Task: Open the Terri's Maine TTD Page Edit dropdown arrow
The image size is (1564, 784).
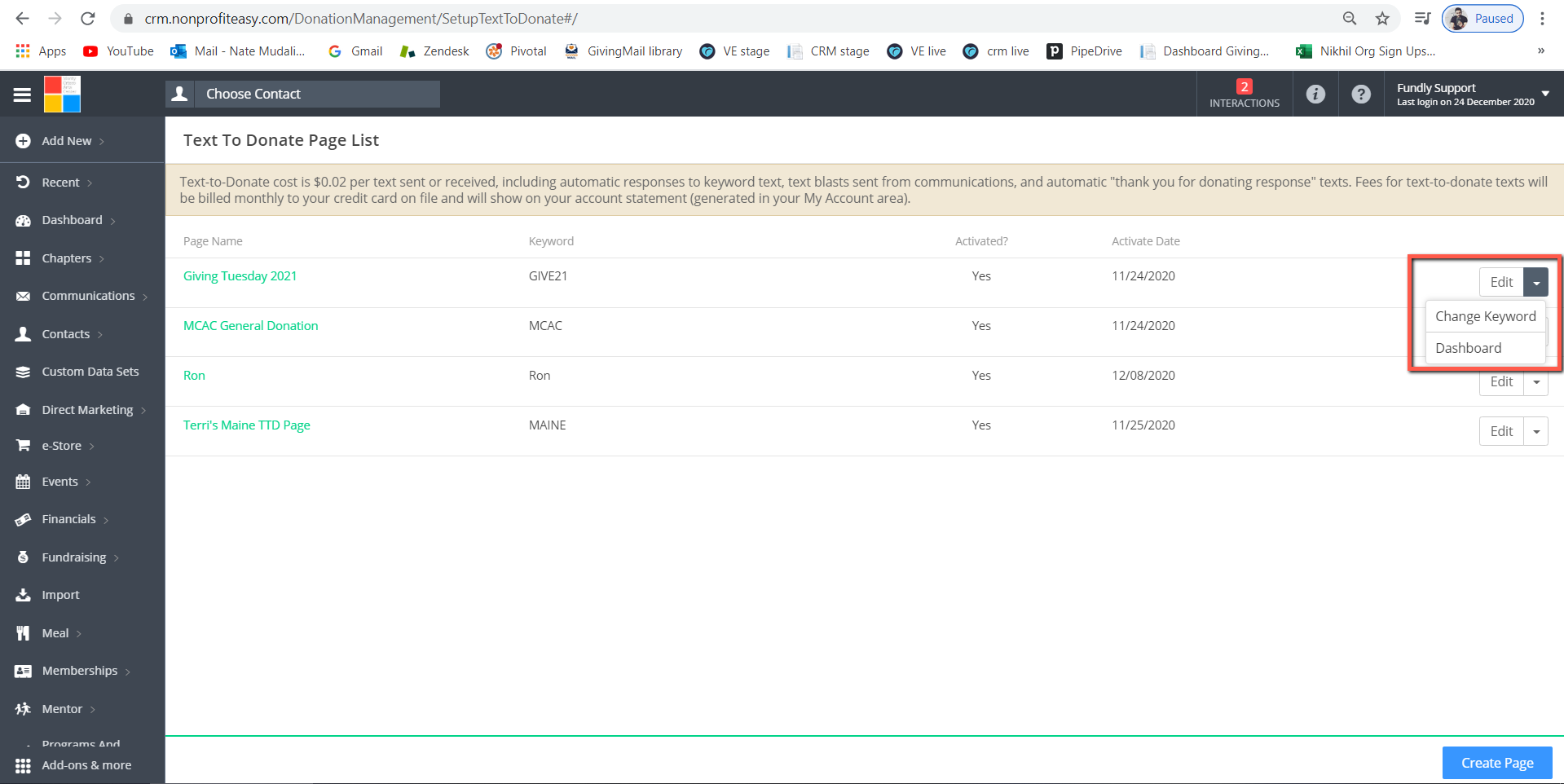Action: 1536,431
